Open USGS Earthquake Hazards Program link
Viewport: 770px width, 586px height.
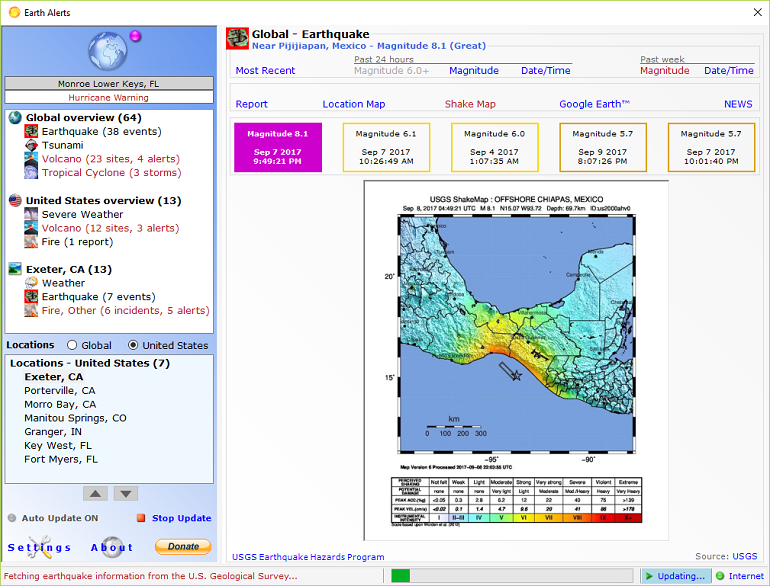pyautogui.click(x=308, y=557)
